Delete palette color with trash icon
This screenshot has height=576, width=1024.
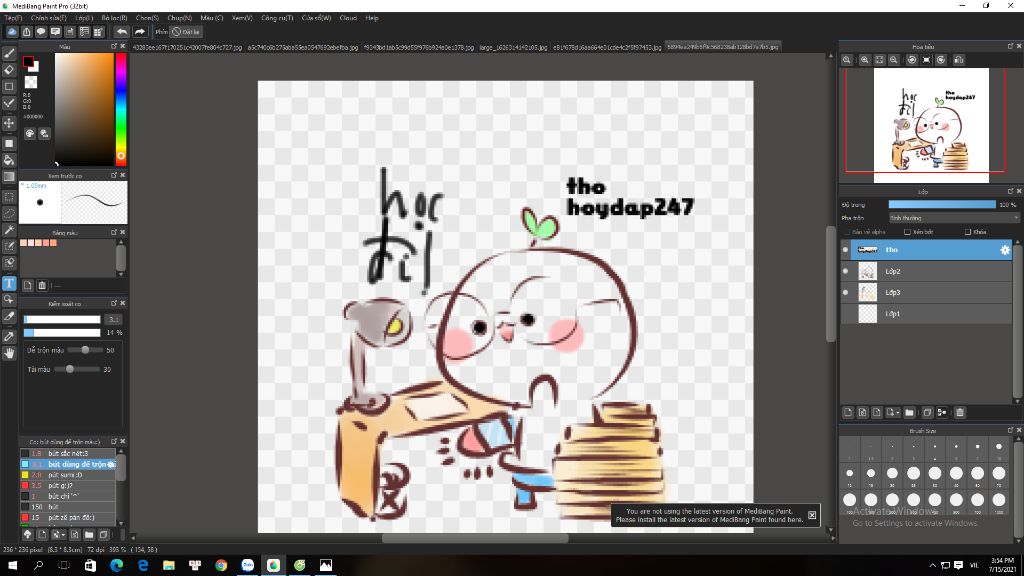tap(42, 285)
